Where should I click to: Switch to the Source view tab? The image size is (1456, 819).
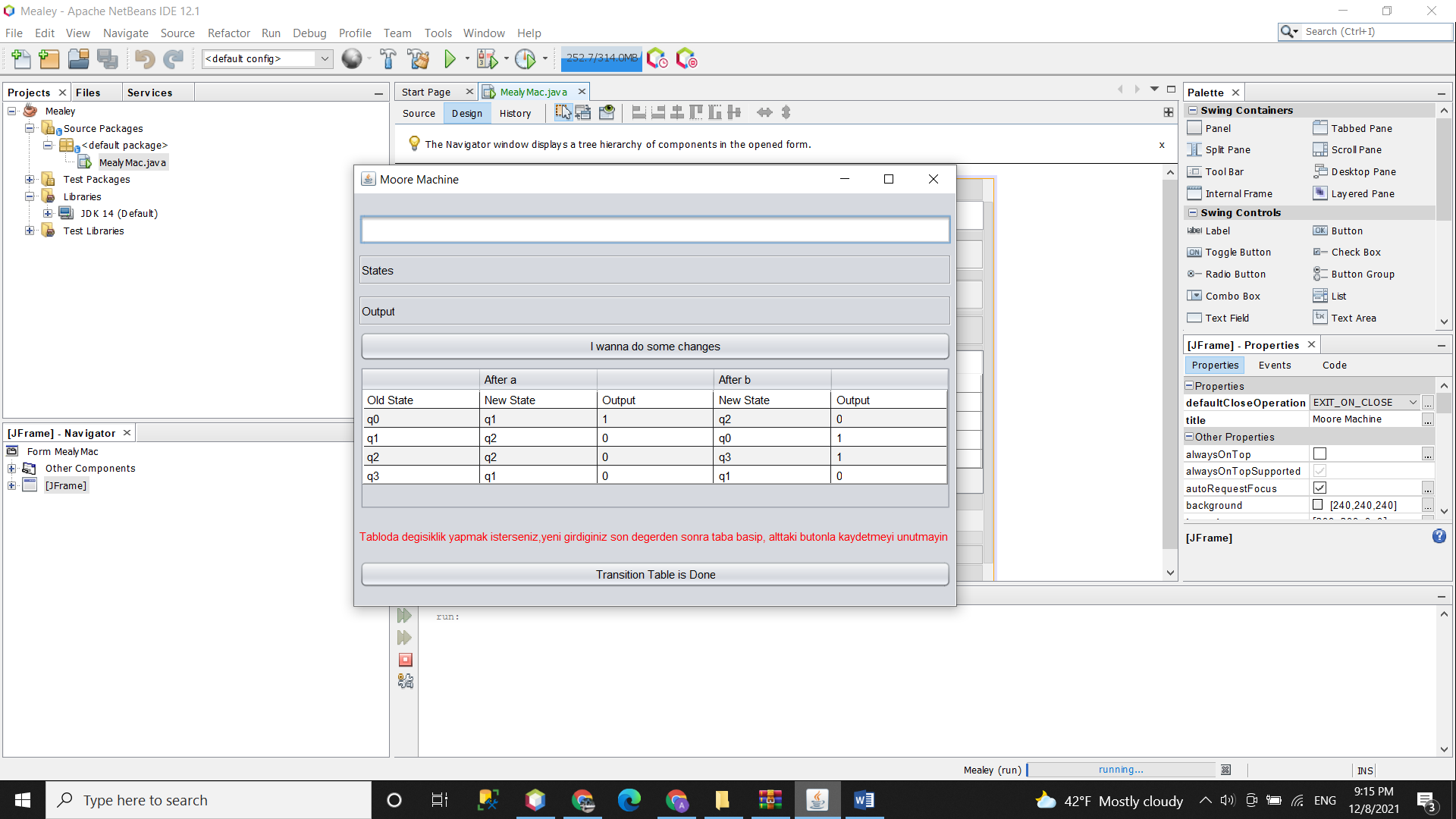tap(419, 113)
